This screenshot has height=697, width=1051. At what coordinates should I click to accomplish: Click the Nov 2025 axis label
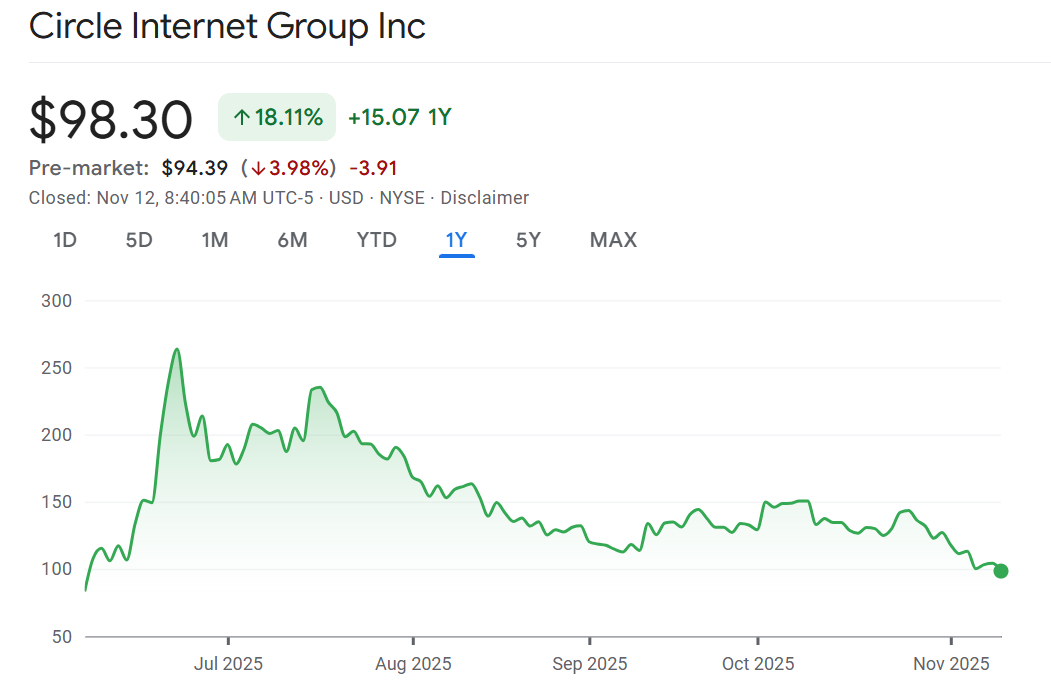point(951,664)
